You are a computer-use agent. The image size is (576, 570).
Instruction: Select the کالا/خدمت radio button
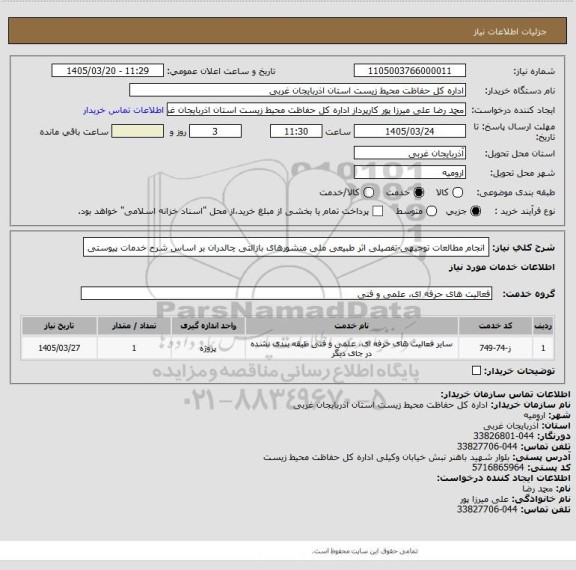coord(368,192)
